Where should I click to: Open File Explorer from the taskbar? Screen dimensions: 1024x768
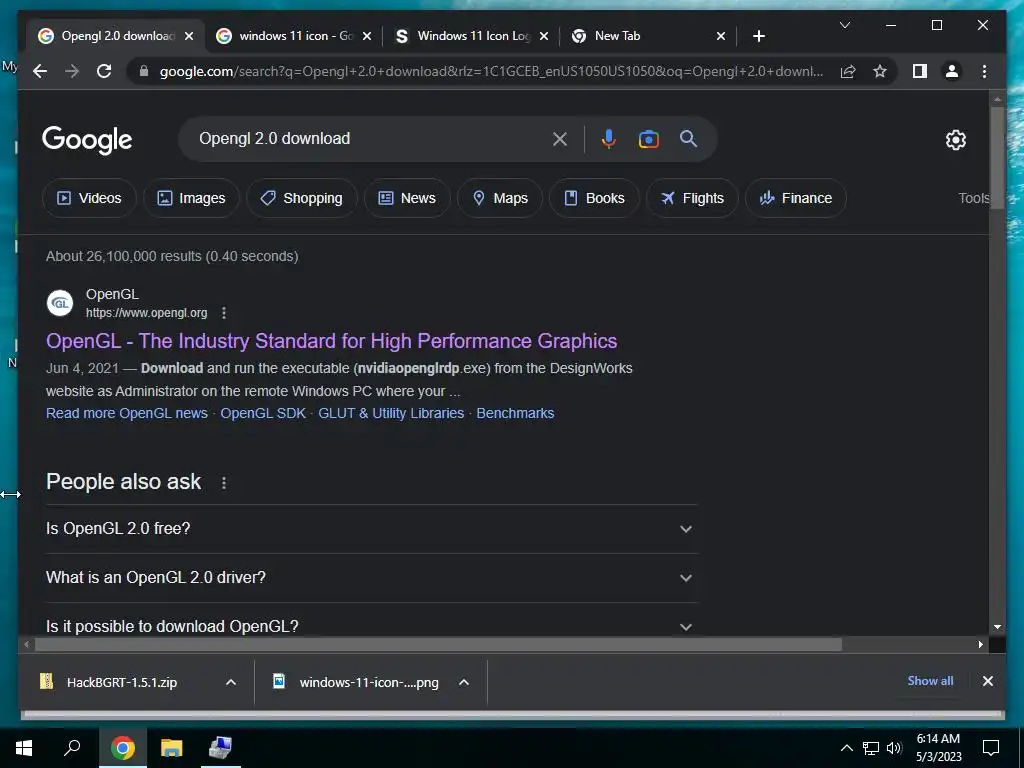172,748
